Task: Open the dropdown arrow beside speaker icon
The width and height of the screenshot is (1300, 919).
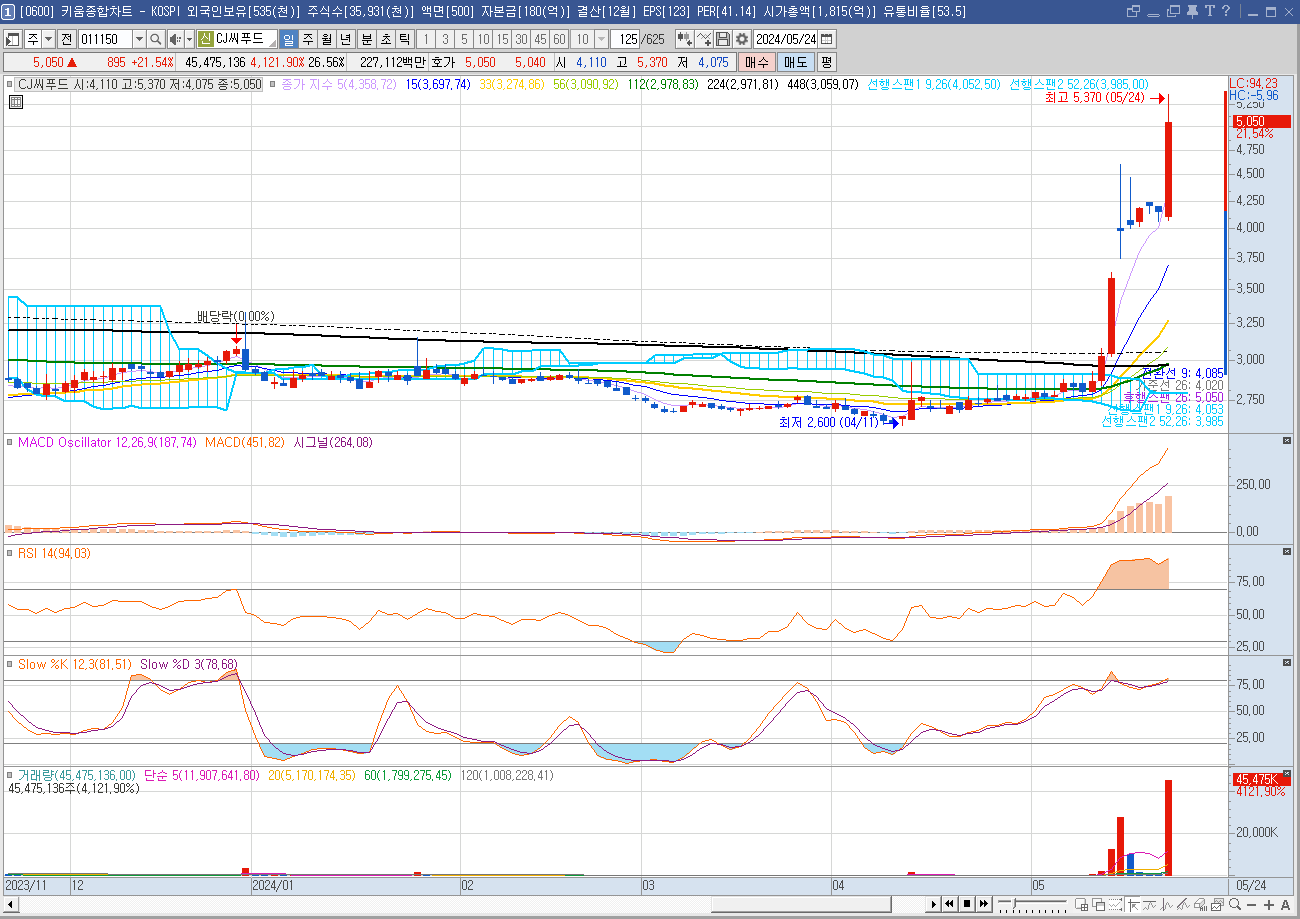Action: click(189, 39)
